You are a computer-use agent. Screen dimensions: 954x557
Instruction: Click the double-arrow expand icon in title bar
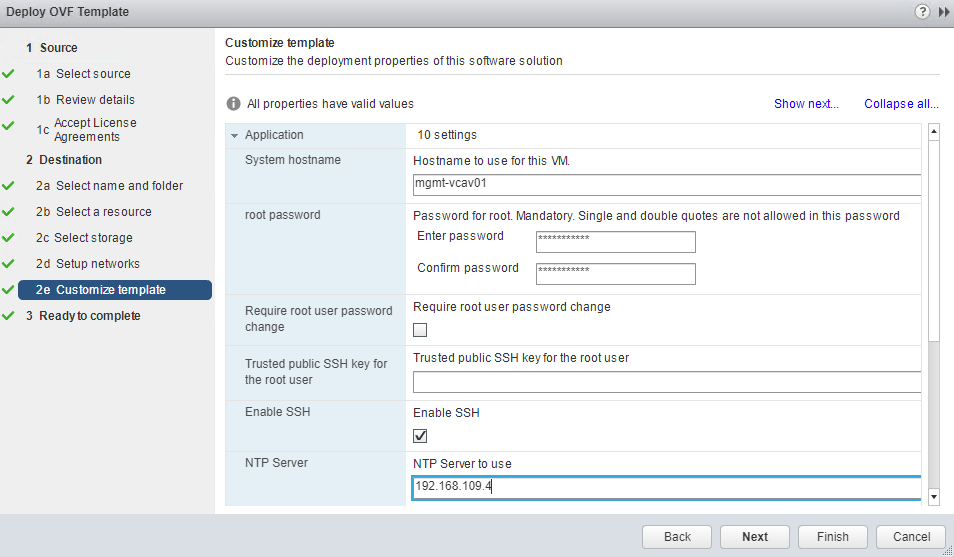coord(943,12)
